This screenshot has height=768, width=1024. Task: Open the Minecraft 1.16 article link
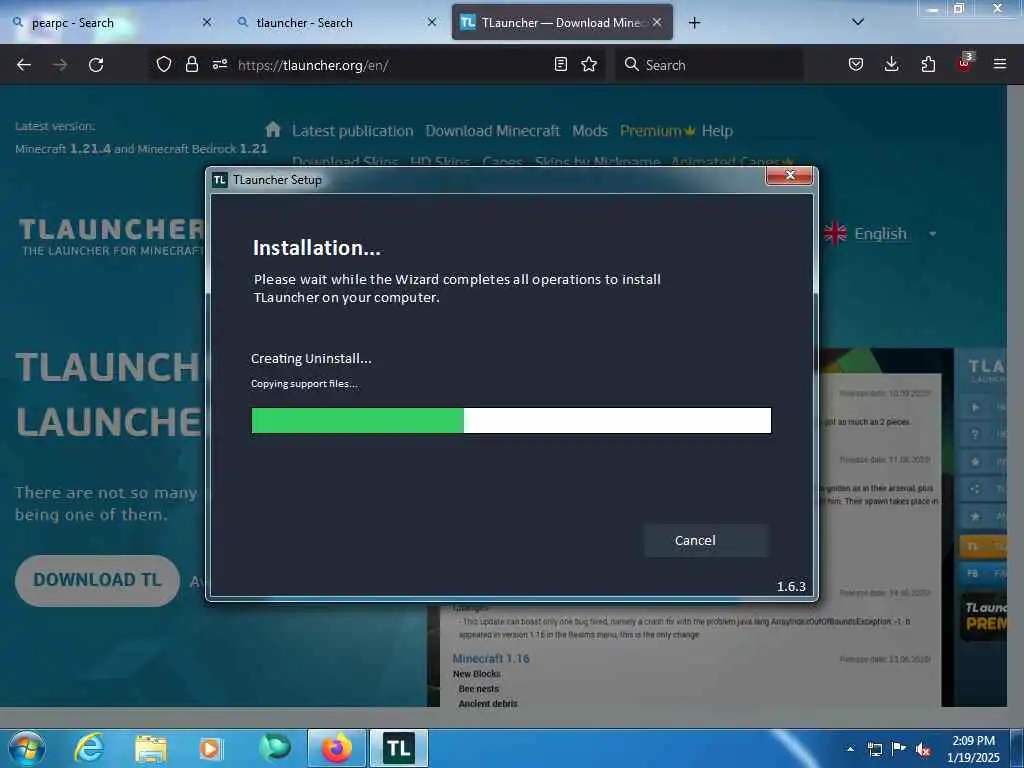[x=490, y=658]
